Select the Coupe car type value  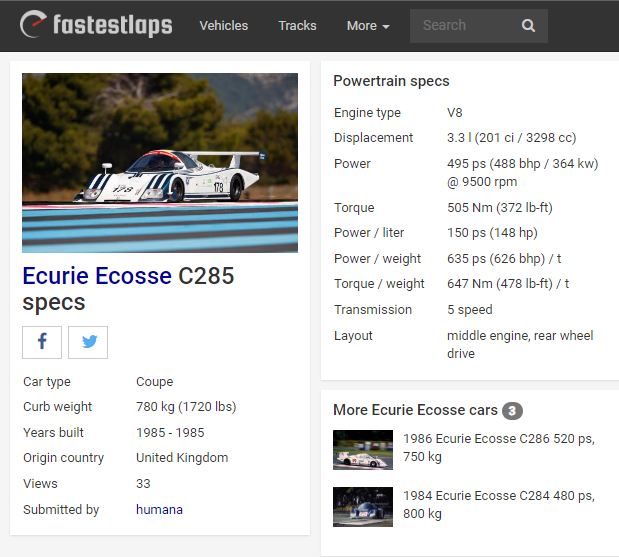[x=154, y=381]
